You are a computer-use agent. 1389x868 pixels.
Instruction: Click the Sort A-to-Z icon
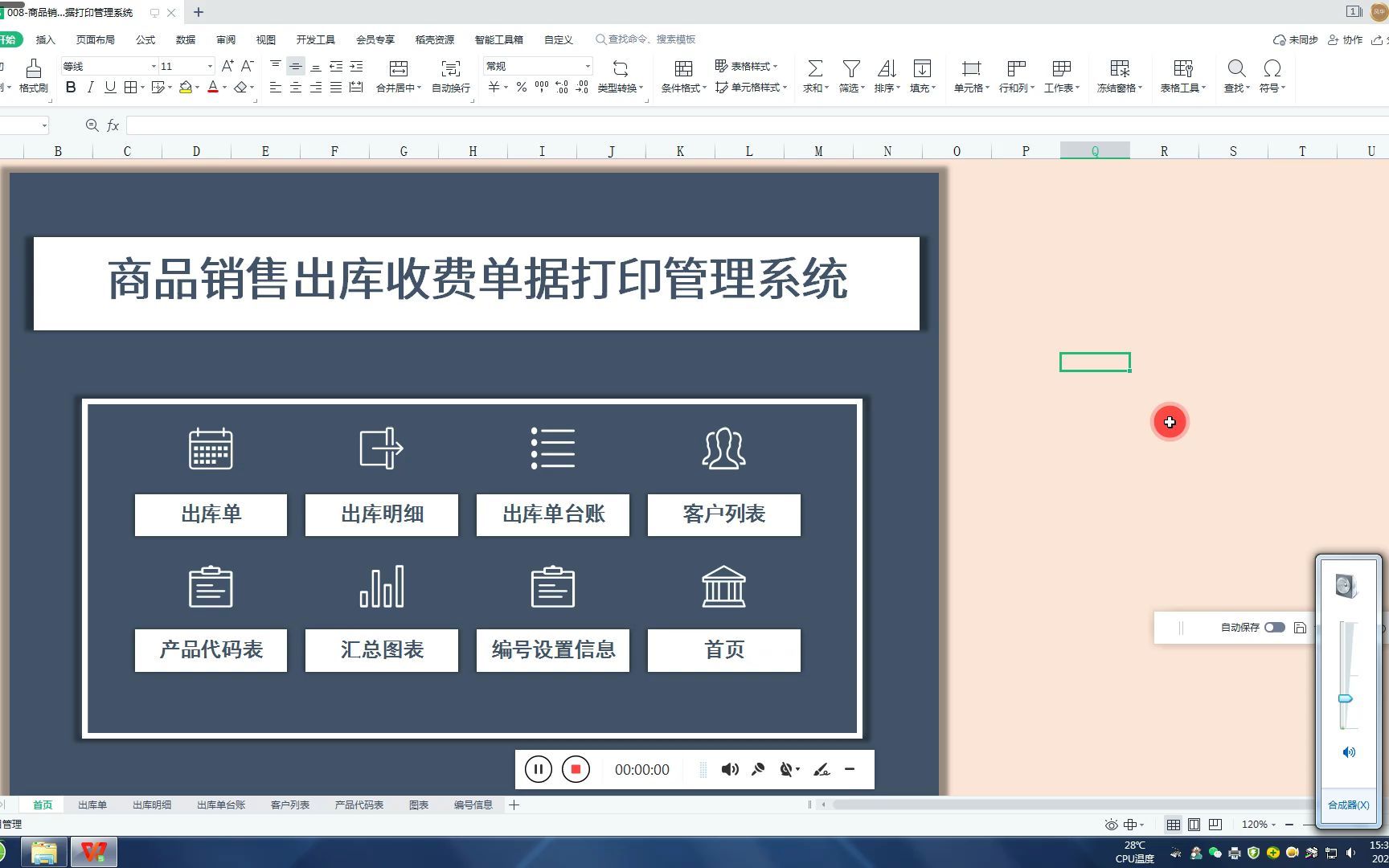887,68
